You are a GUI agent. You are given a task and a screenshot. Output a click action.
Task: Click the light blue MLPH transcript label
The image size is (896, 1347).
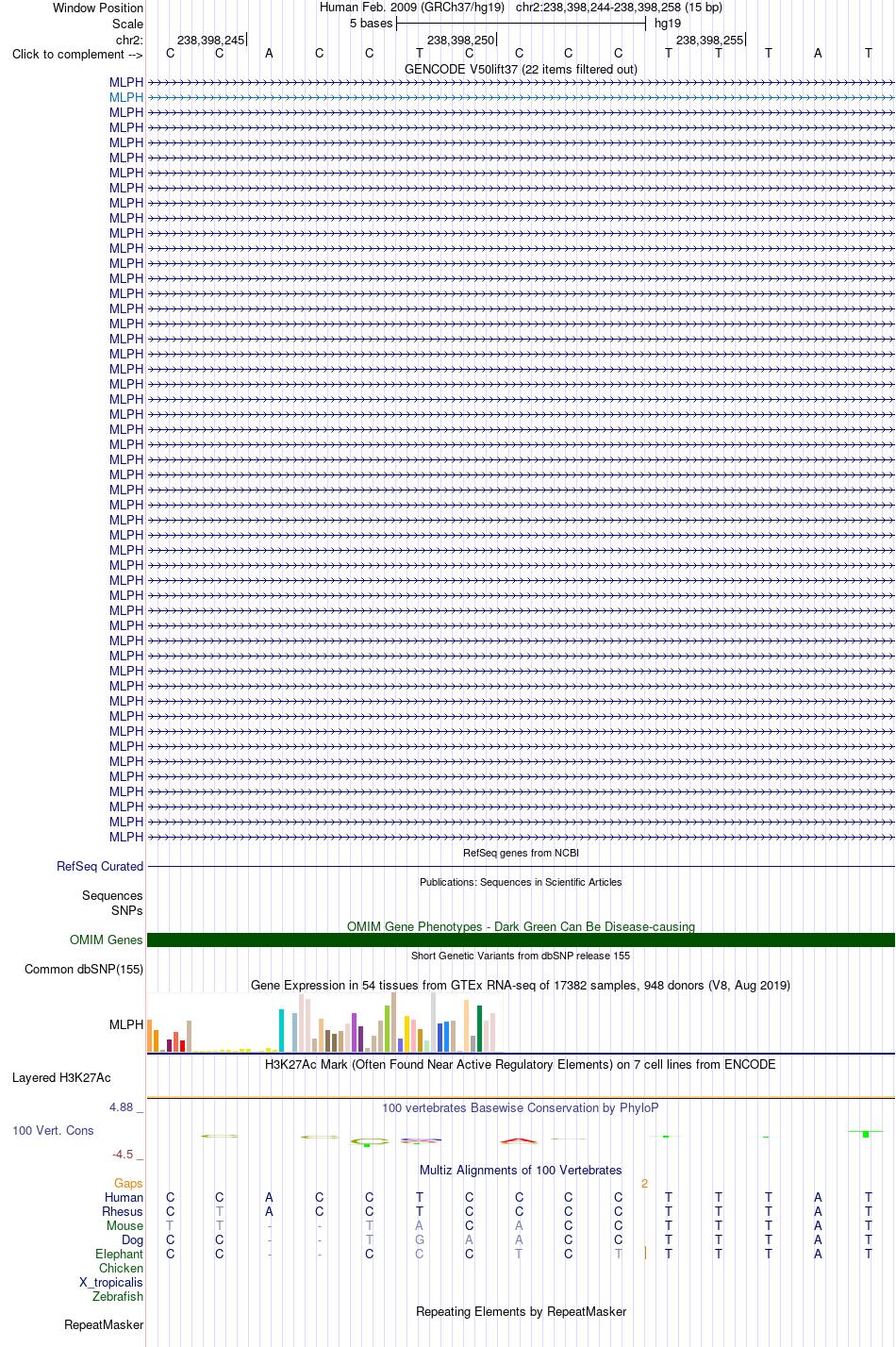point(126,97)
